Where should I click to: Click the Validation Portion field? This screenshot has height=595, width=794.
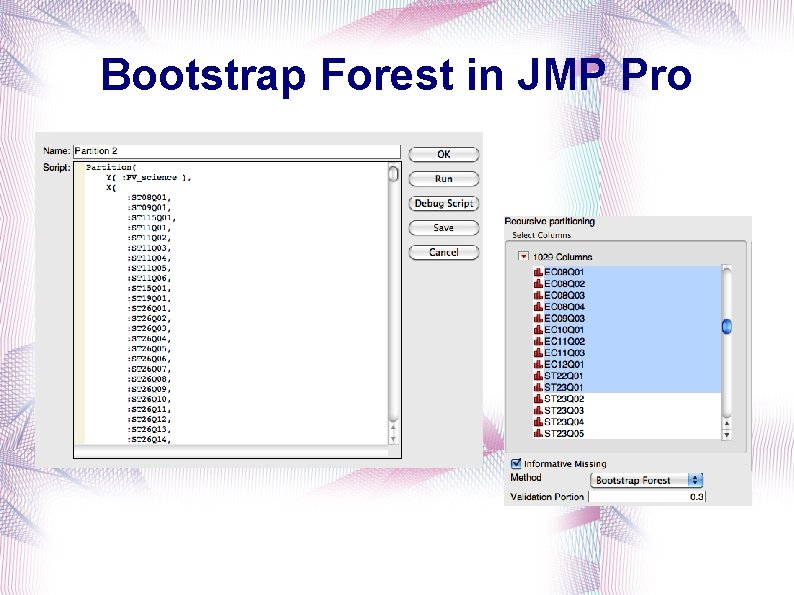pos(647,497)
